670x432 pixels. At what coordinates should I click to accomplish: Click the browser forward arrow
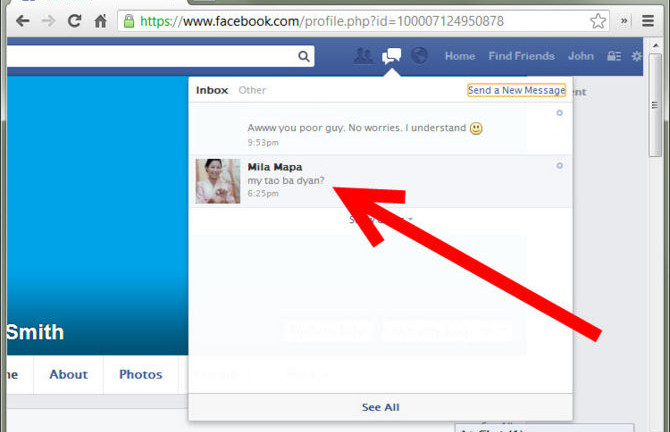tap(48, 21)
